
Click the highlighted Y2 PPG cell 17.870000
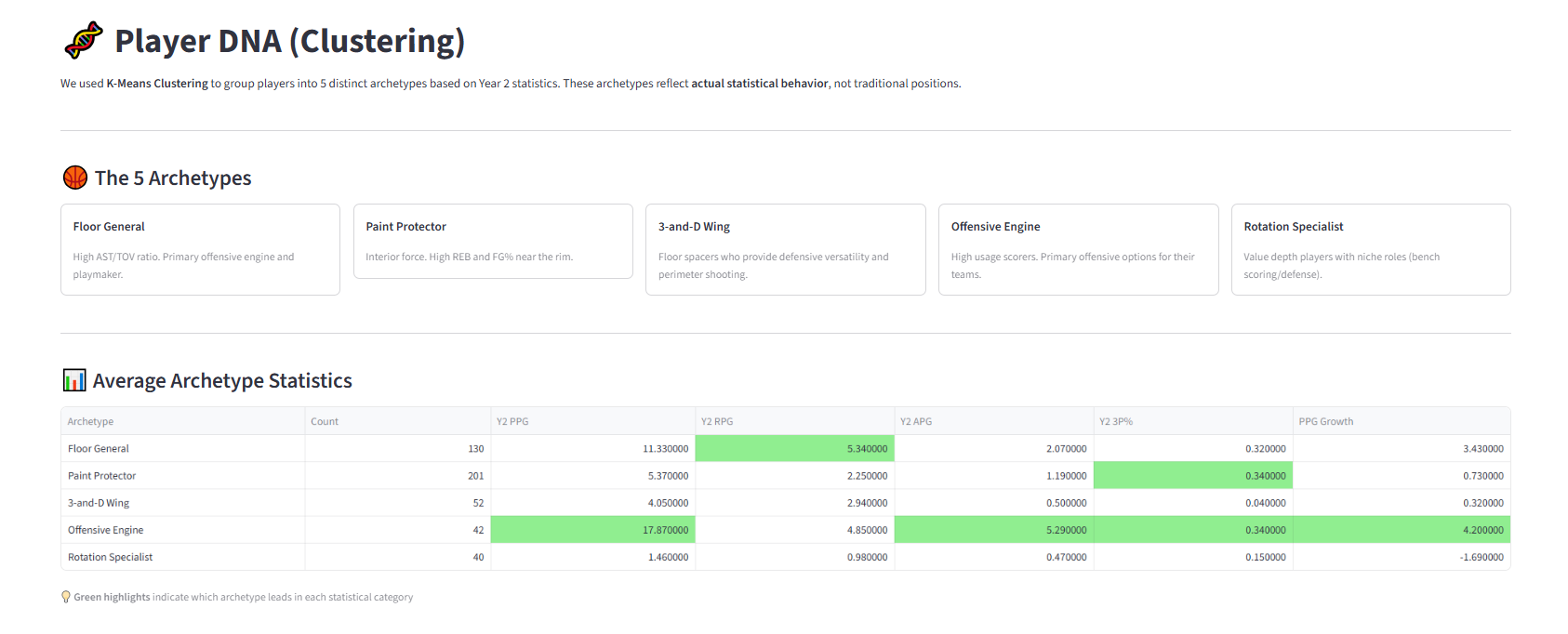coord(592,530)
